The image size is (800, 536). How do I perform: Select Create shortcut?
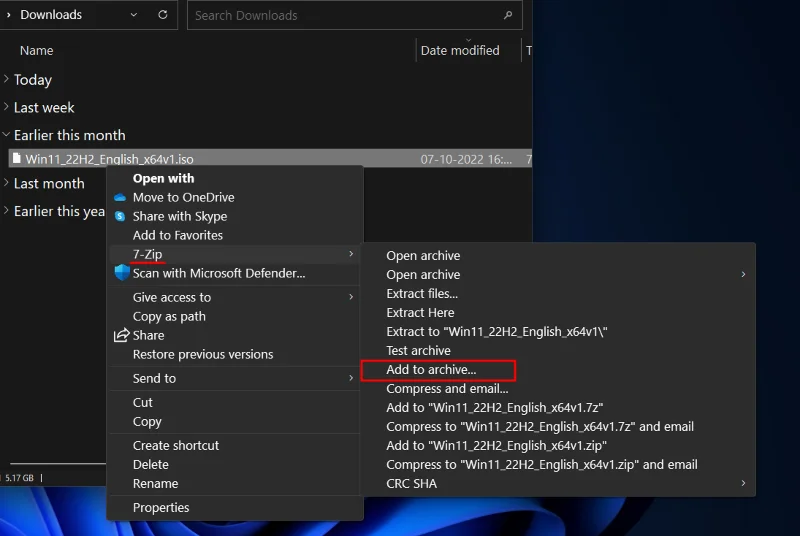pos(176,445)
